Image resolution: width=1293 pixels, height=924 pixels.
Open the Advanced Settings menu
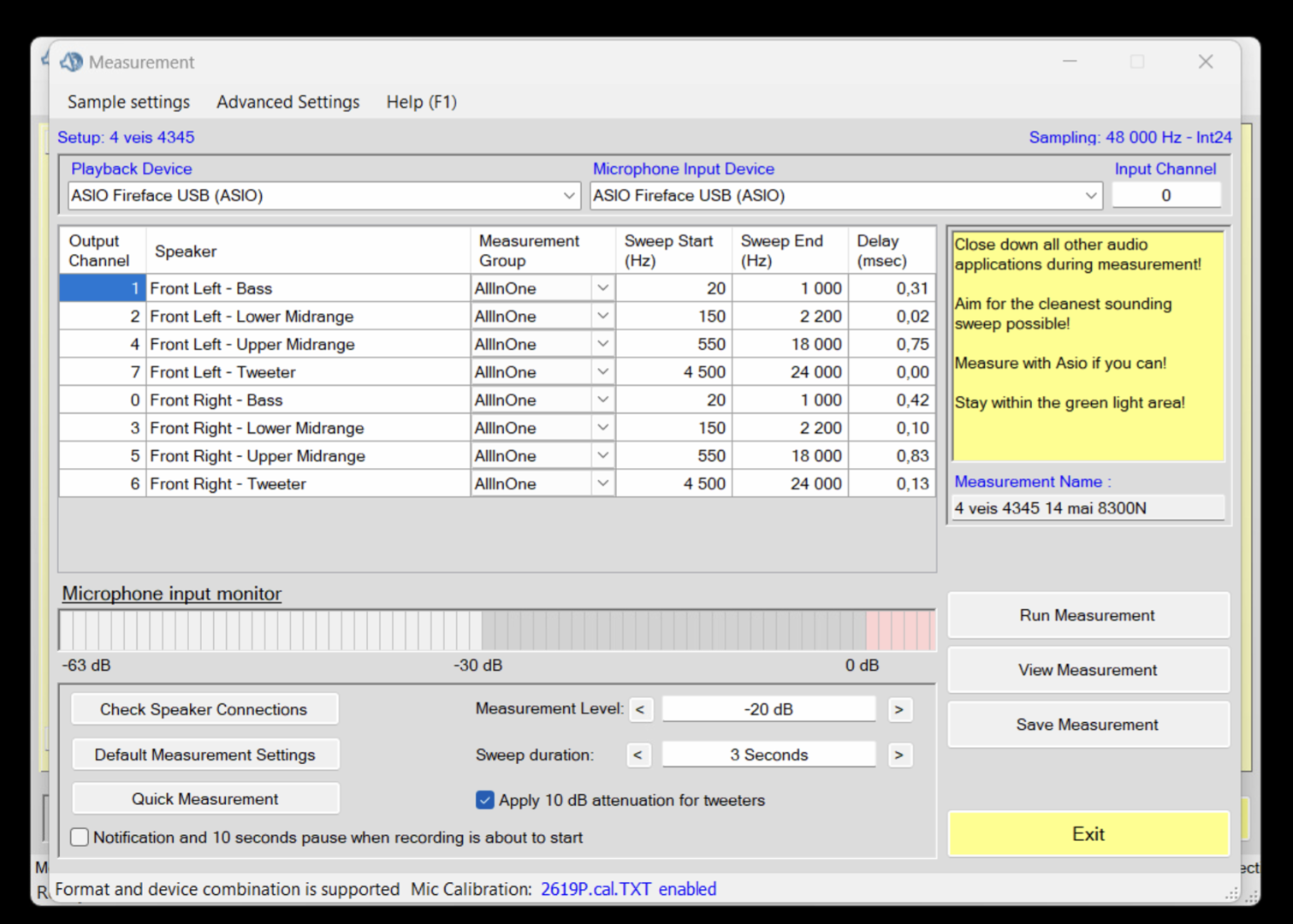[288, 102]
